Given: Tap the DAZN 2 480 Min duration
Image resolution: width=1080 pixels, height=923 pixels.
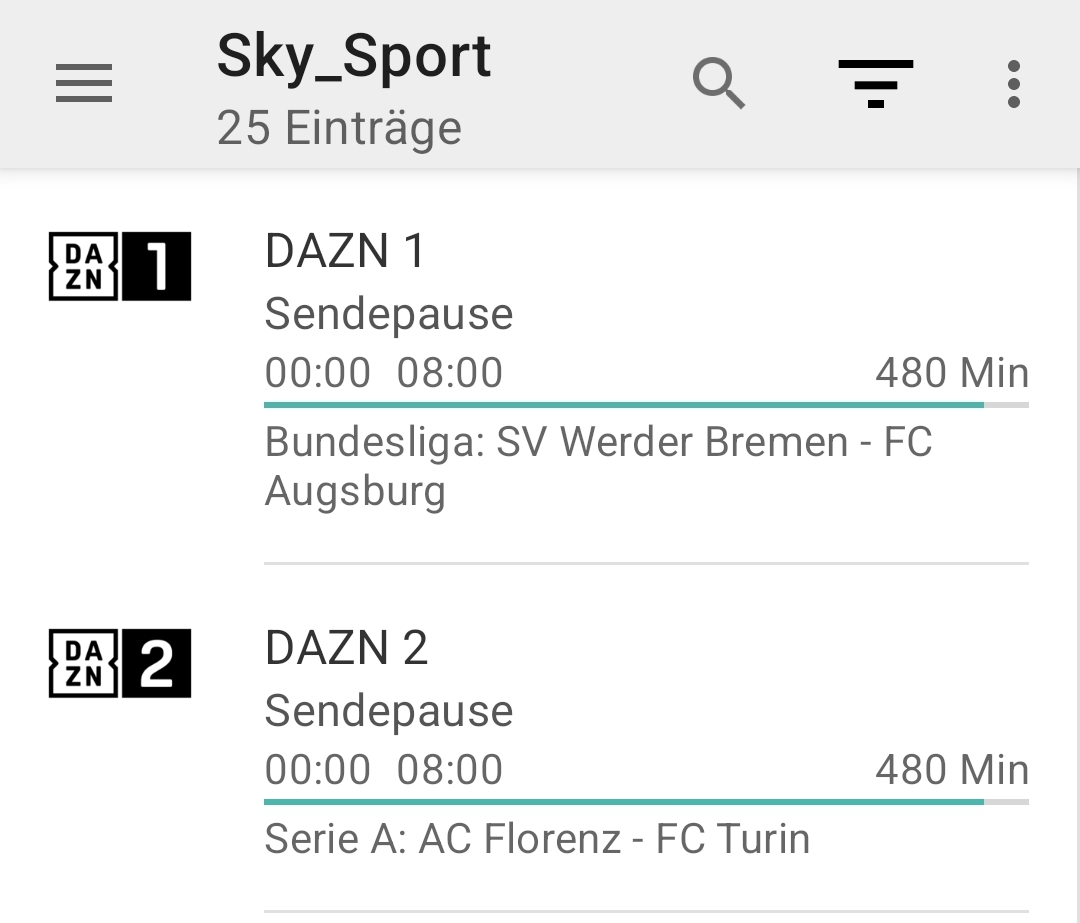Looking at the screenshot, I should (951, 770).
